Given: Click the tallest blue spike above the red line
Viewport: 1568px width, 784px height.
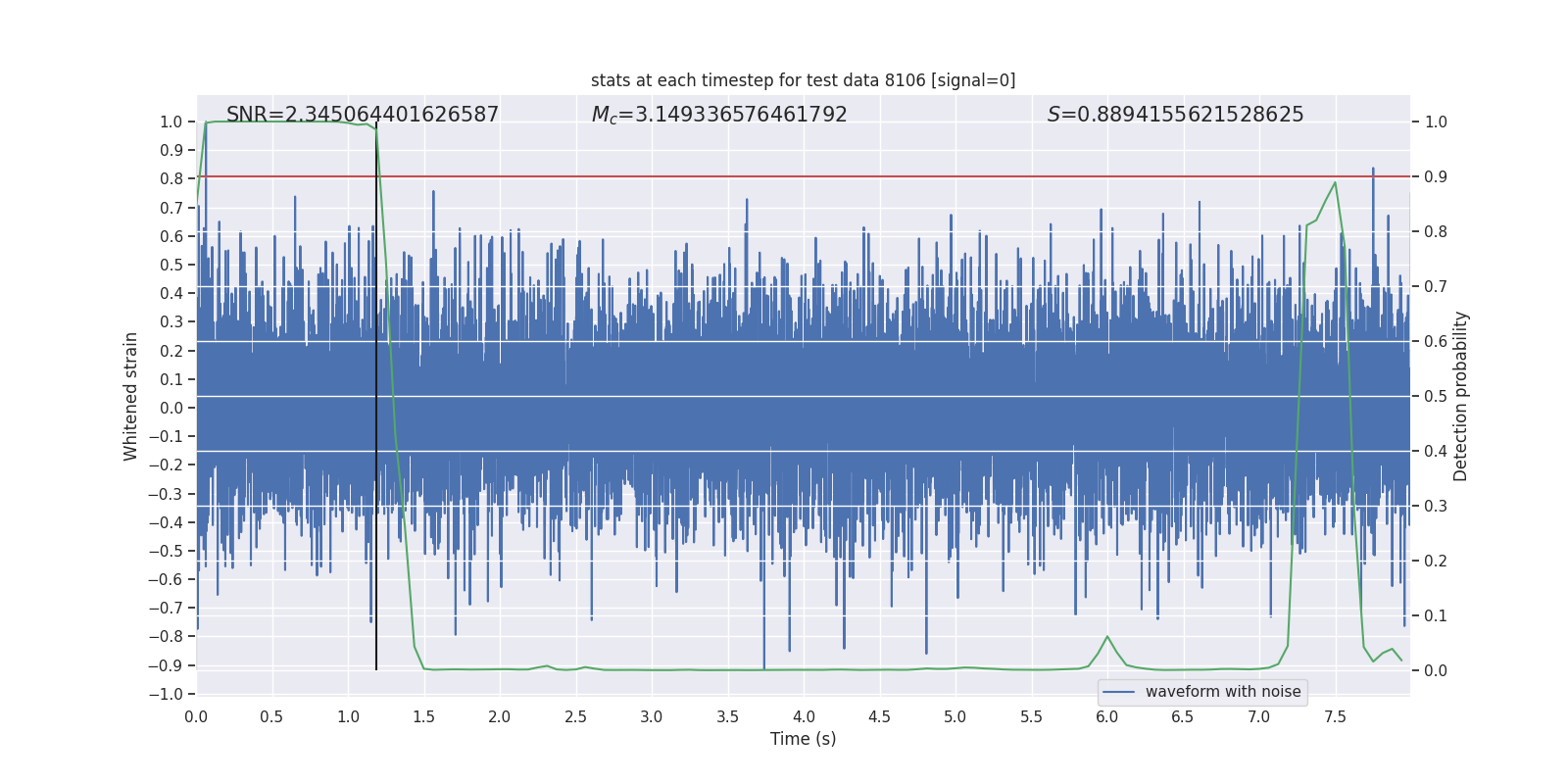Looking at the screenshot, I should 1373,171.
